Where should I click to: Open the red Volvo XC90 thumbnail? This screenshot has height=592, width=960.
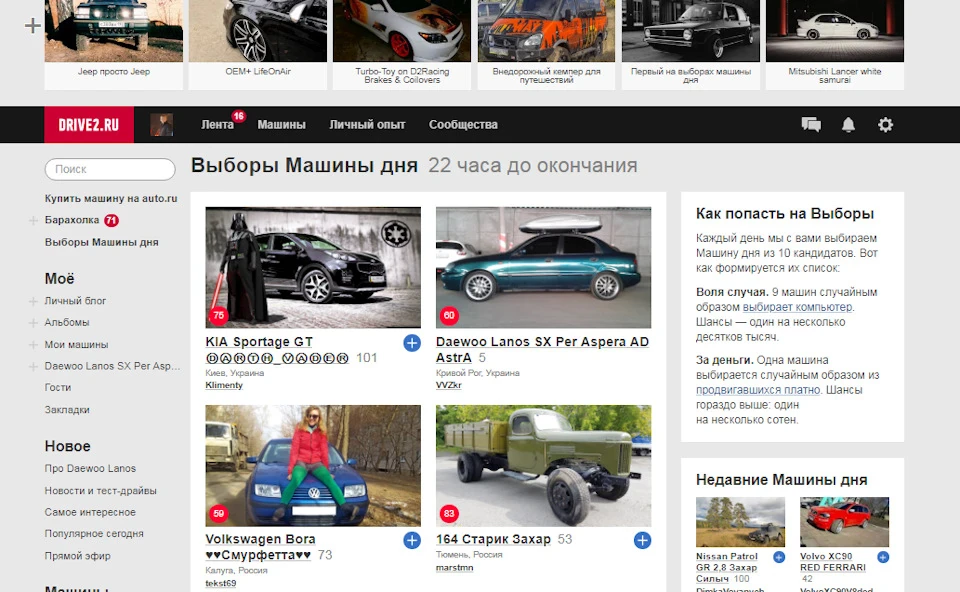click(x=844, y=522)
